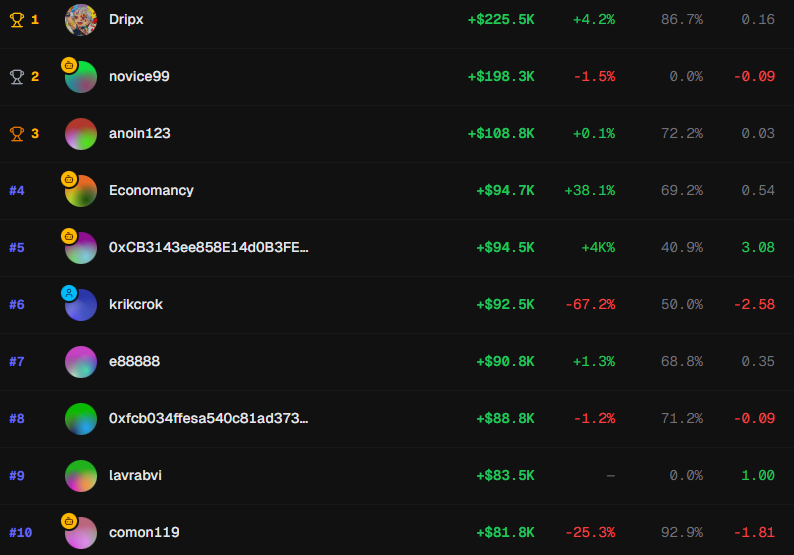The width and height of the screenshot is (794, 555).
Task: Click the blue user badge on krikcrok's avatar
Action: click(69, 293)
